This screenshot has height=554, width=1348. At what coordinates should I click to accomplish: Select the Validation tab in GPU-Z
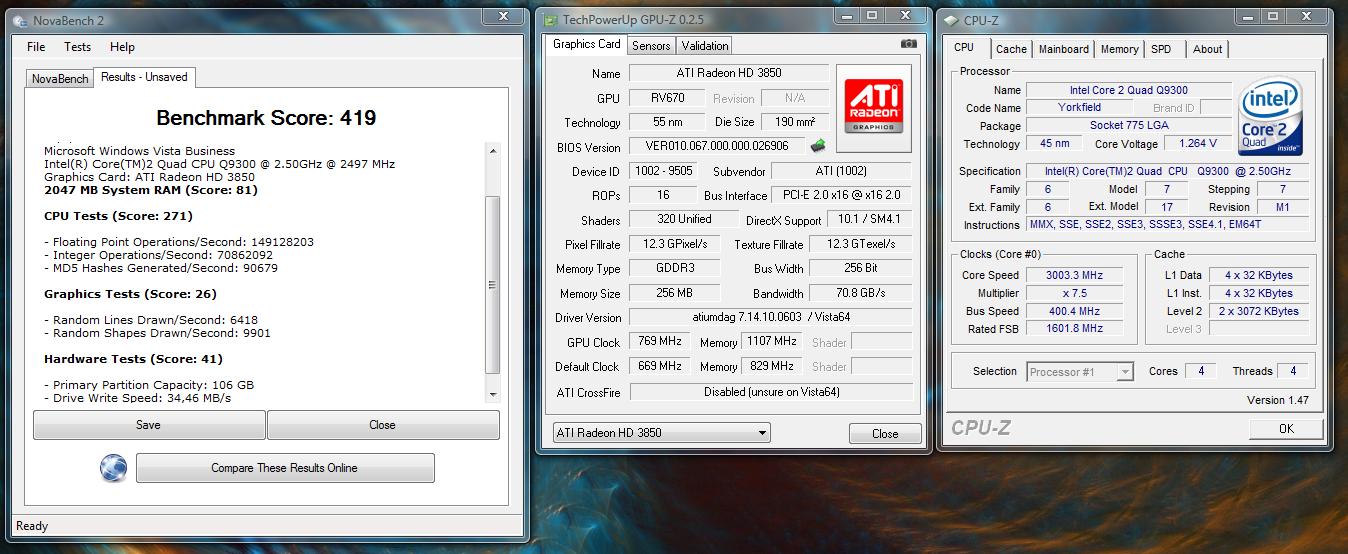coord(705,45)
